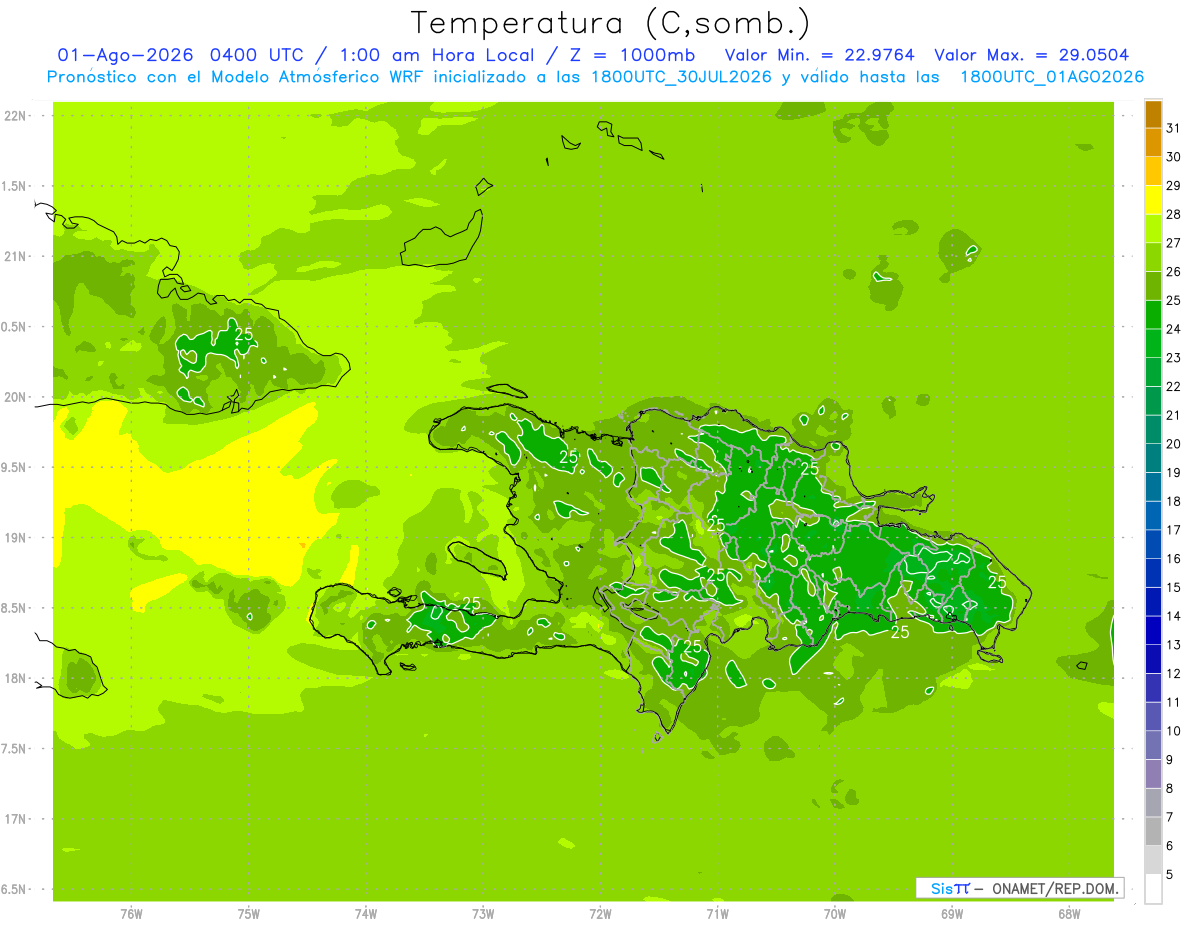Click the 76W longitude axis label

131,913
